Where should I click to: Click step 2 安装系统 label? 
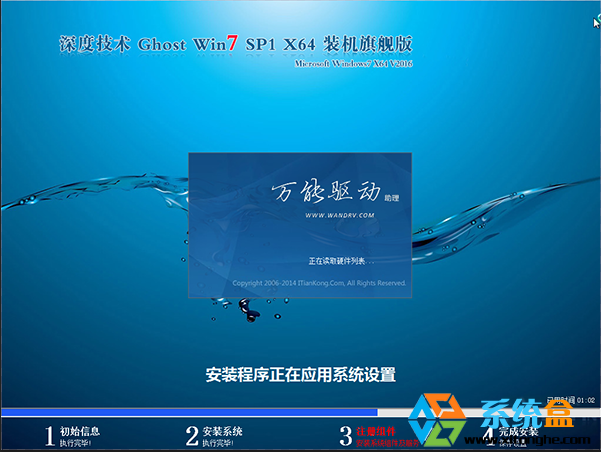[x=222, y=431]
